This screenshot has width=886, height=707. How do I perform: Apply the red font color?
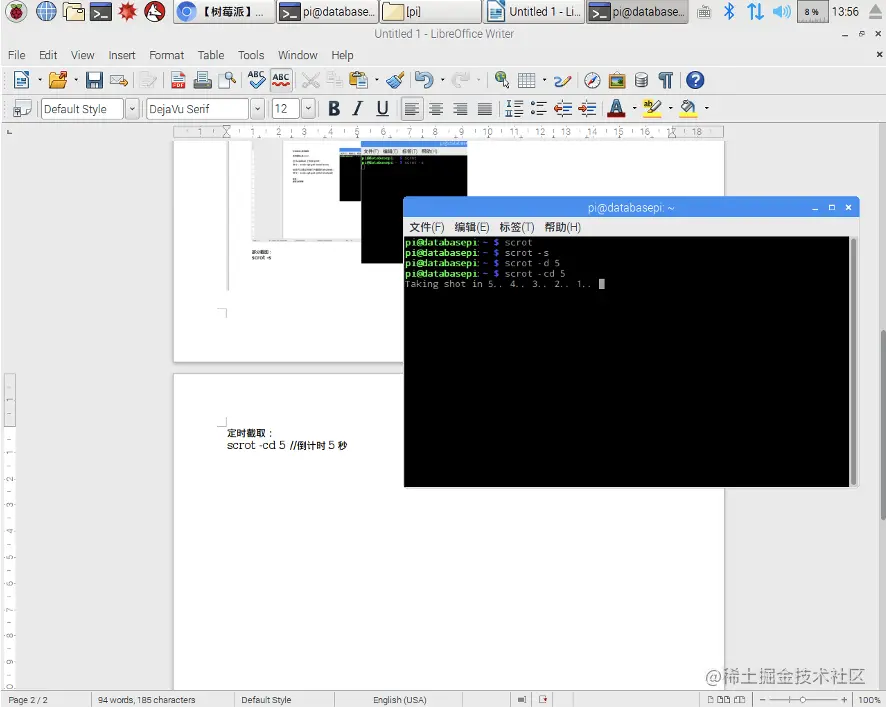pos(616,109)
